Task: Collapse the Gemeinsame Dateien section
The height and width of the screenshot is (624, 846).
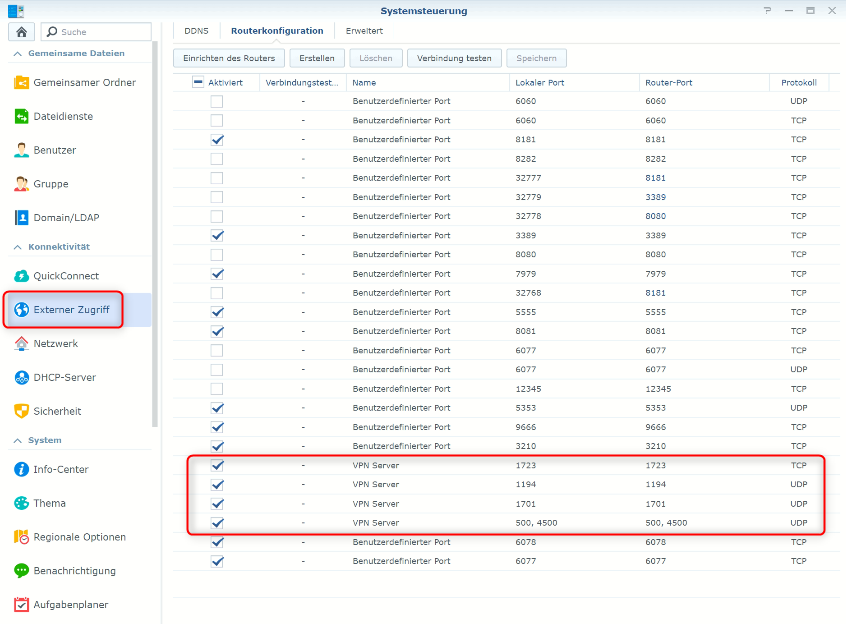Action: [x=17, y=54]
